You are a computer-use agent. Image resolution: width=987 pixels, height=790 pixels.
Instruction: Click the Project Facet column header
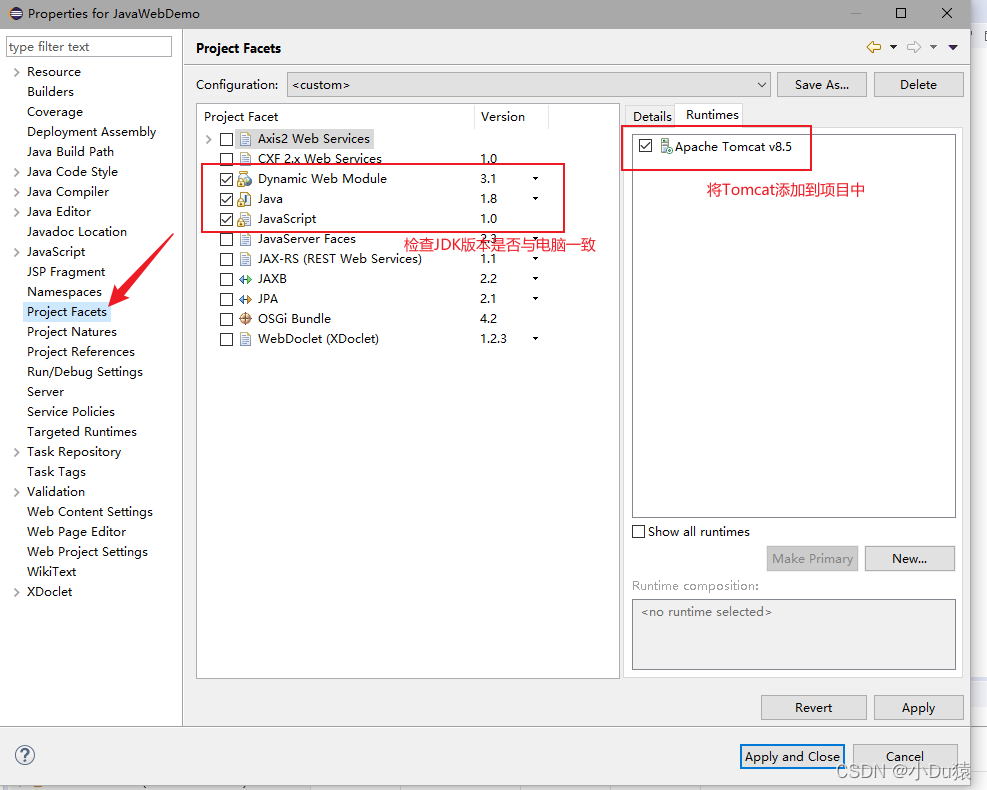(336, 116)
